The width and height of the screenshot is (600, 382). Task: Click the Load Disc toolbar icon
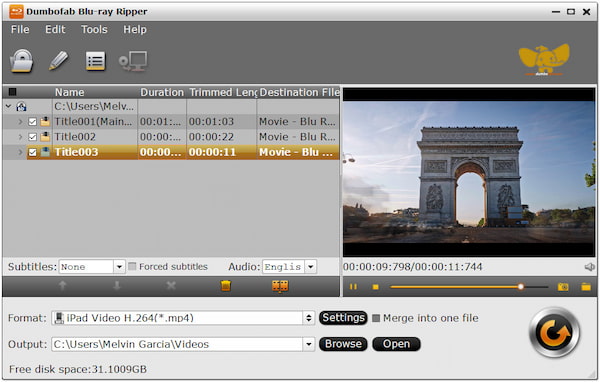pos(22,61)
